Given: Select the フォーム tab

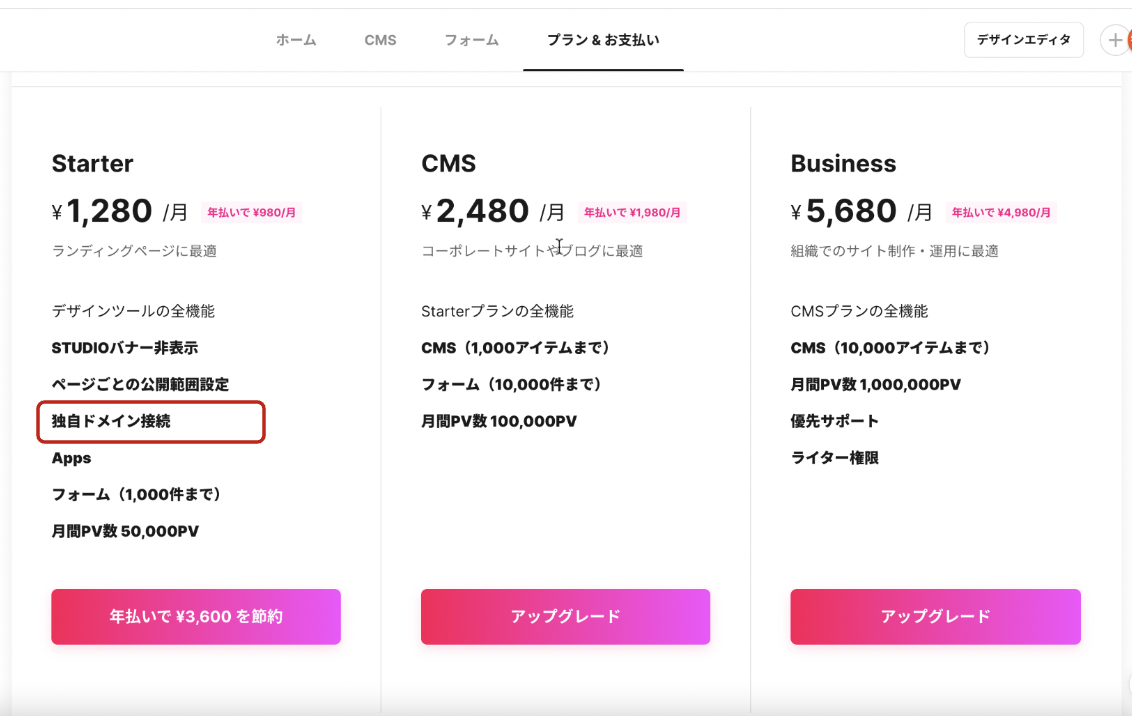Looking at the screenshot, I should click(x=471, y=40).
